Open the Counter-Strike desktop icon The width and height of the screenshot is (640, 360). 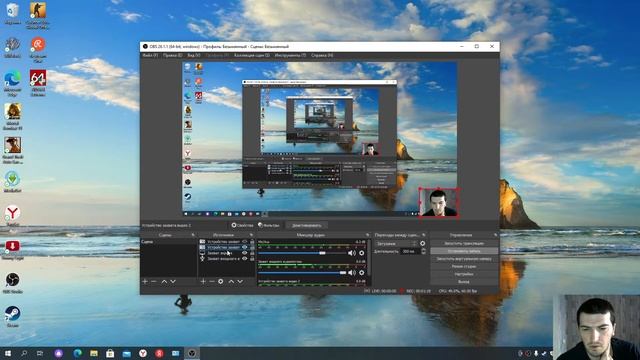point(38,15)
